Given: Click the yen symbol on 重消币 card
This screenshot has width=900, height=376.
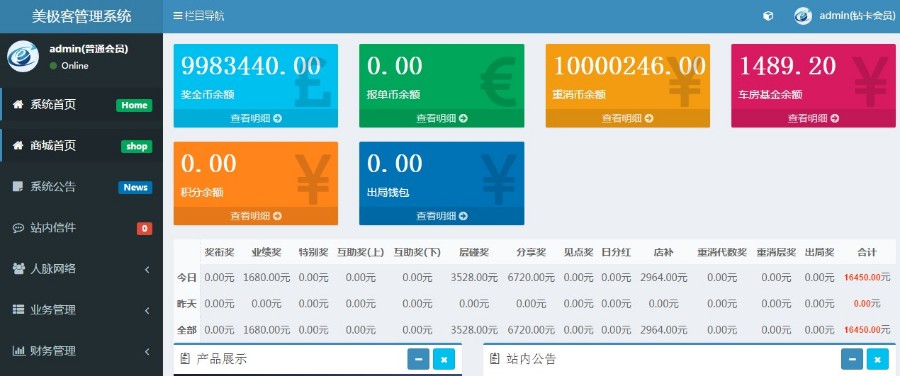Looking at the screenshot, I should [685, 82].
